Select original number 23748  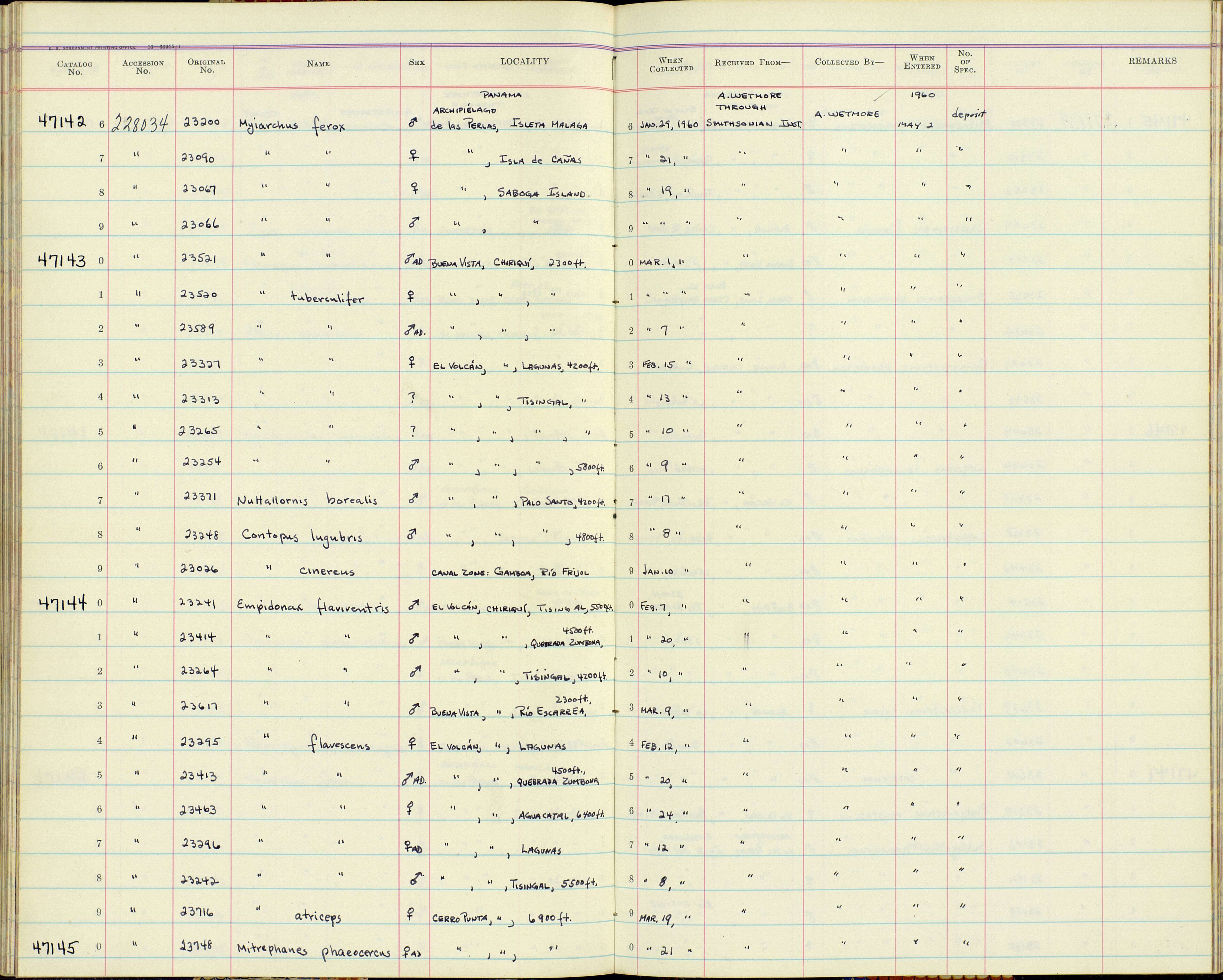pyautogui.click(x=197, y=945)
